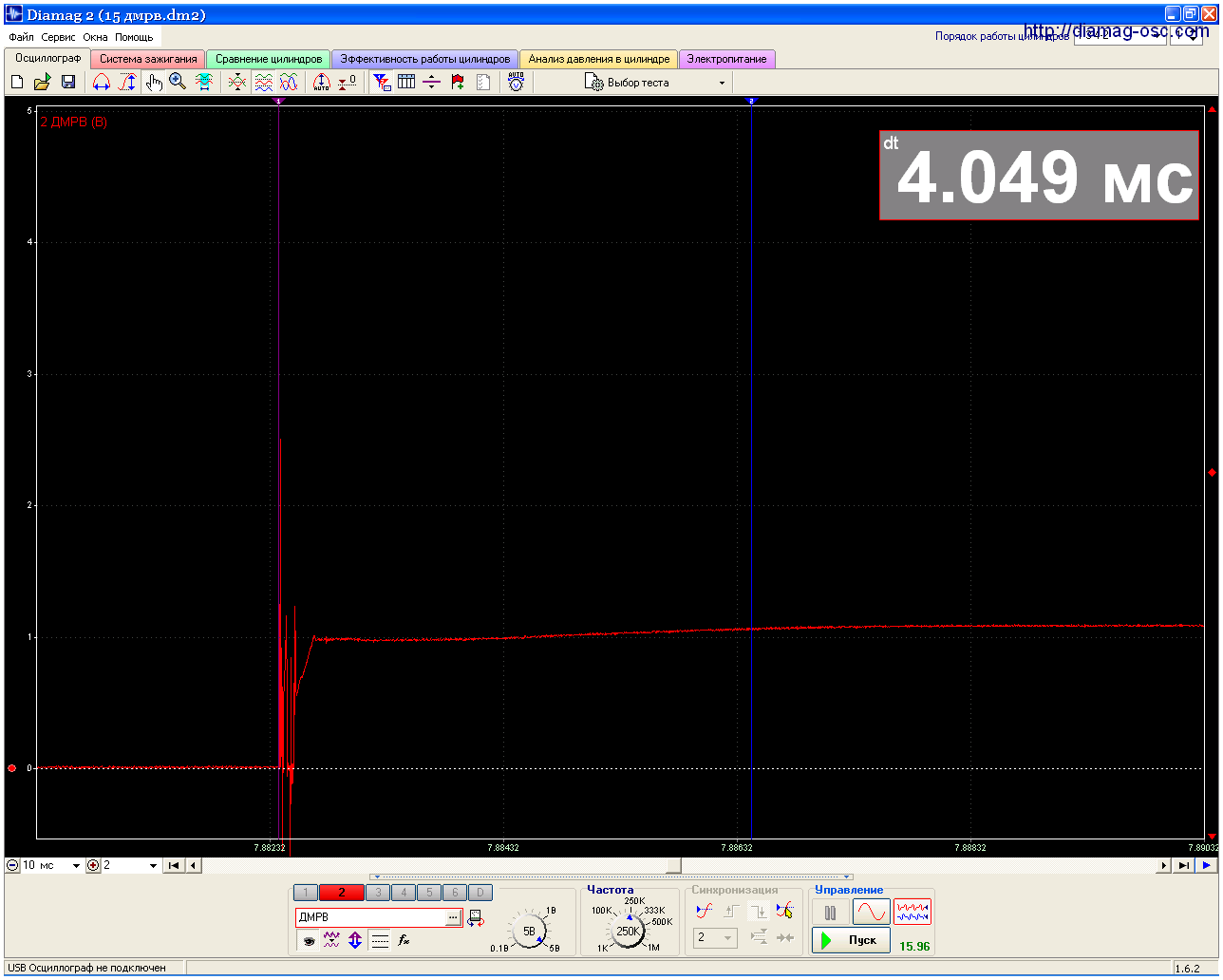Toggle the grid table icon

pos(406,83)
